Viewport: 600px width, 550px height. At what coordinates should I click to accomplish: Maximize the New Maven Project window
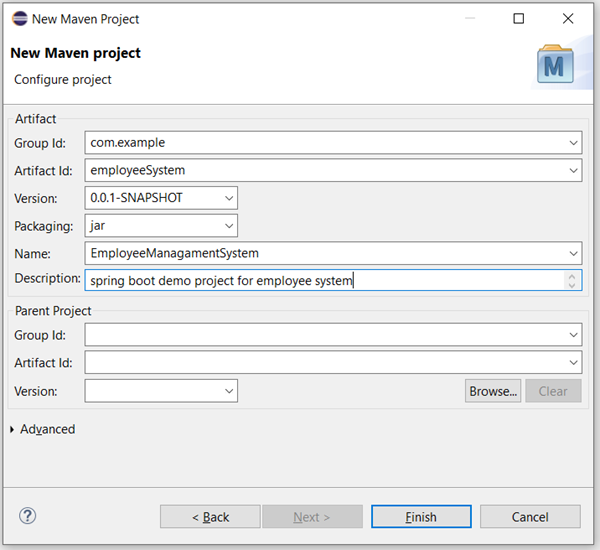coord(518,18)
